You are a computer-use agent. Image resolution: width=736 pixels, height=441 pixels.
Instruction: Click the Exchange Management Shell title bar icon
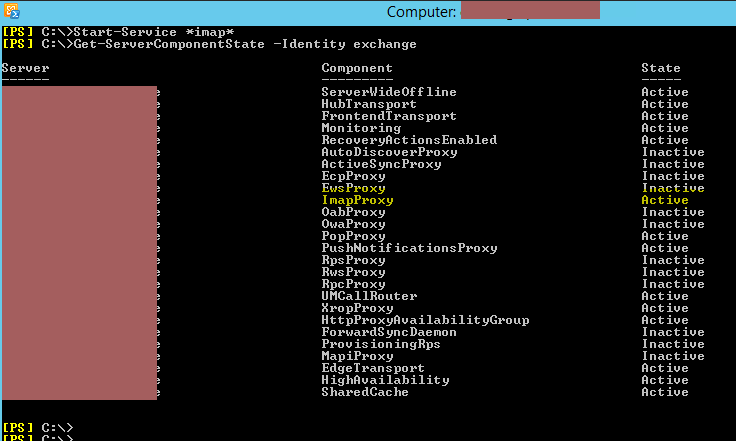pyautogui.click(x=11, y=11)
